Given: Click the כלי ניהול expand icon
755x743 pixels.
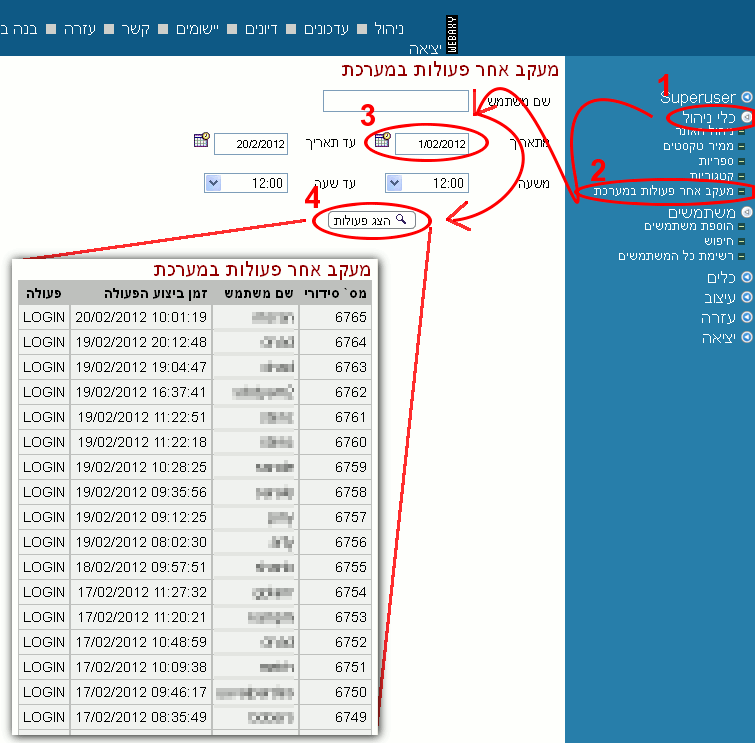Looking at the screenshot, I should (747, 117).
